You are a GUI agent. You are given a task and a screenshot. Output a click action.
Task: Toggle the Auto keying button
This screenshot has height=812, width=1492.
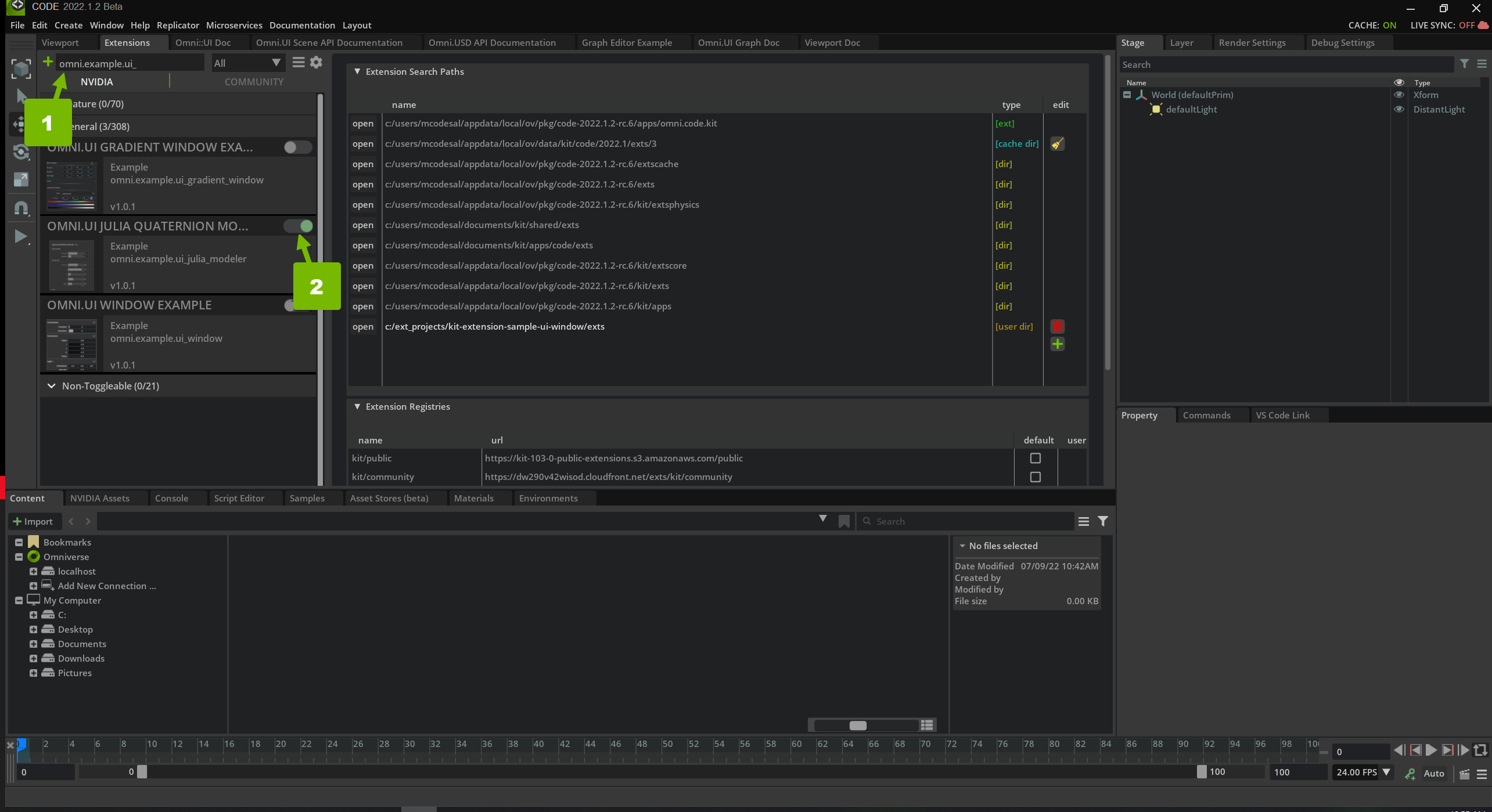pos(1433,774)
